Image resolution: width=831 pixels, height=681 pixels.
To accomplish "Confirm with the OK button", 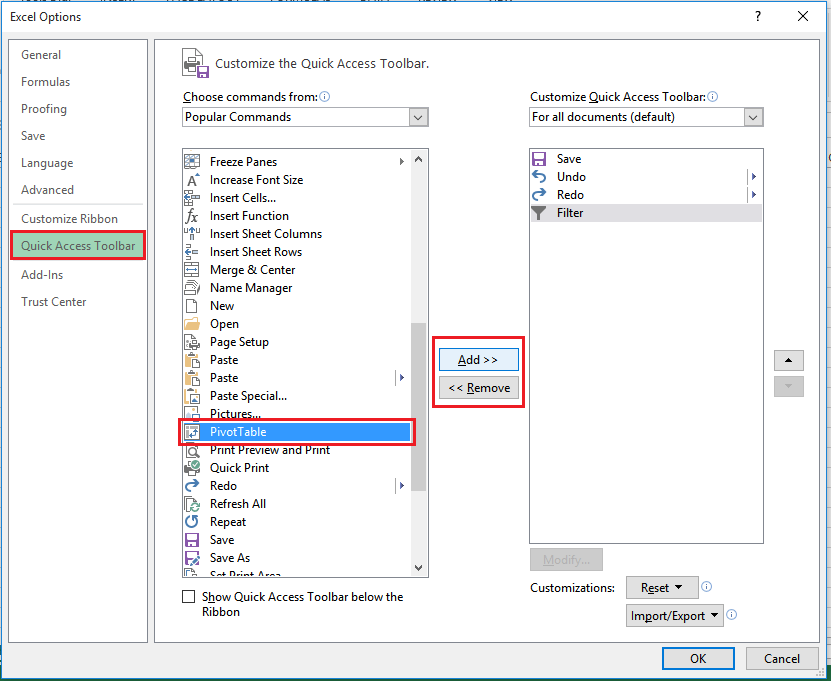I will (698, 658).
